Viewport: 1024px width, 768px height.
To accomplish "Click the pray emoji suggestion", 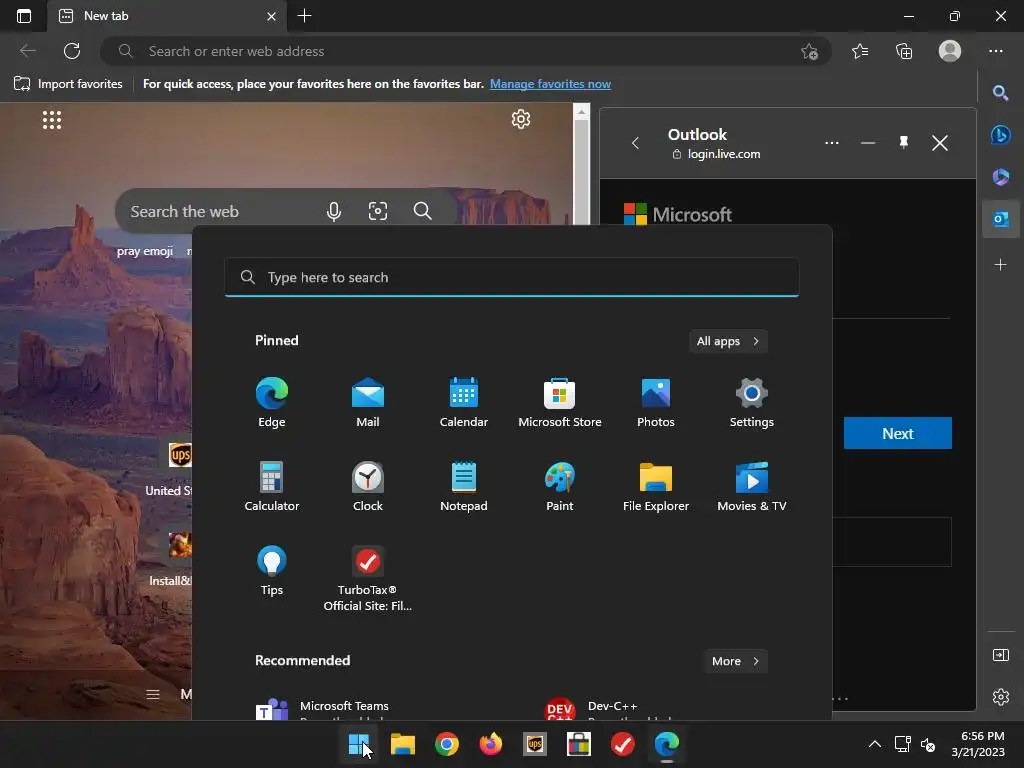I will [x=145, y=251].
